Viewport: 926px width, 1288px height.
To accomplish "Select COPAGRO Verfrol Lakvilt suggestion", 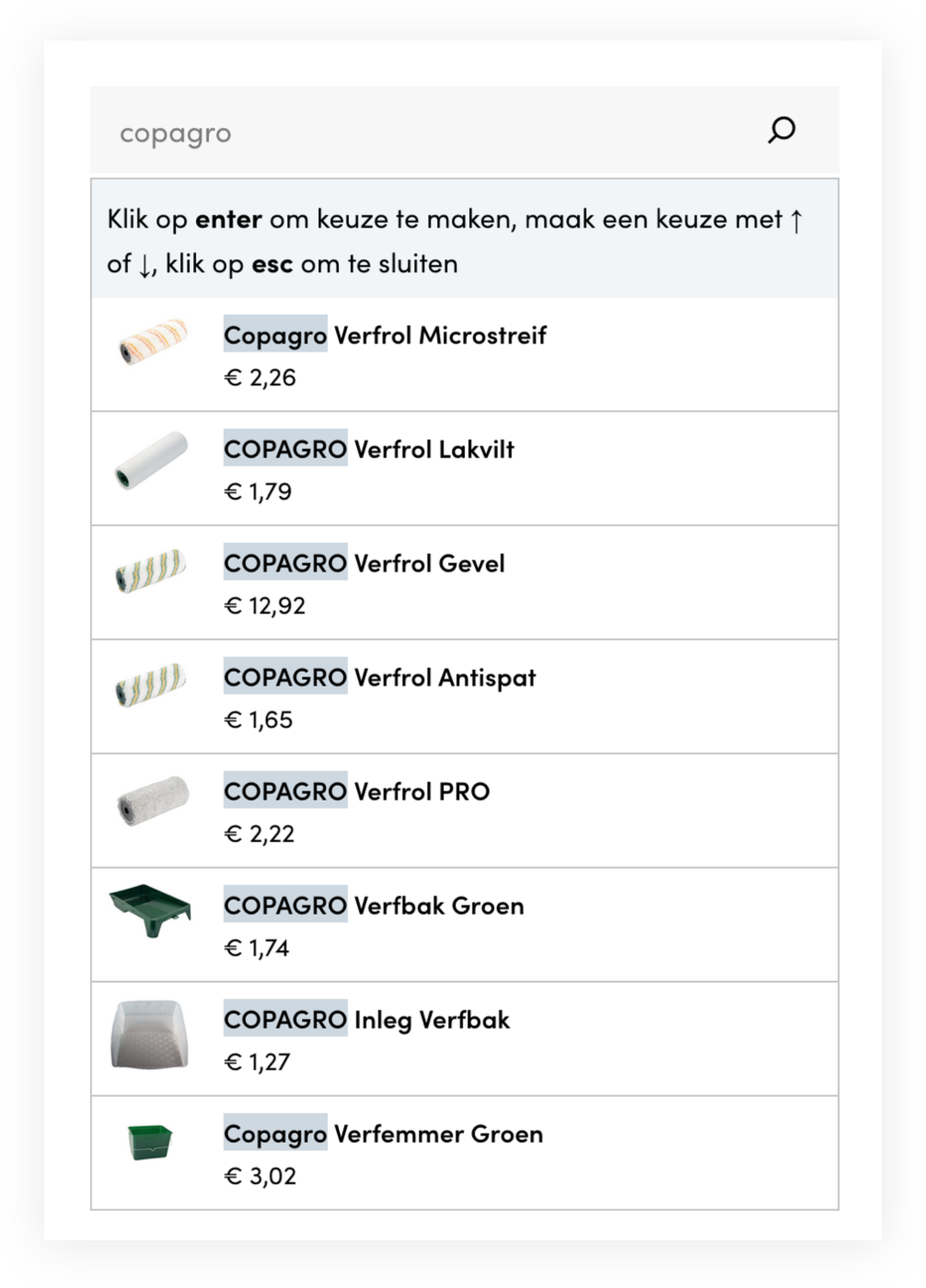I will pos(368,449).
